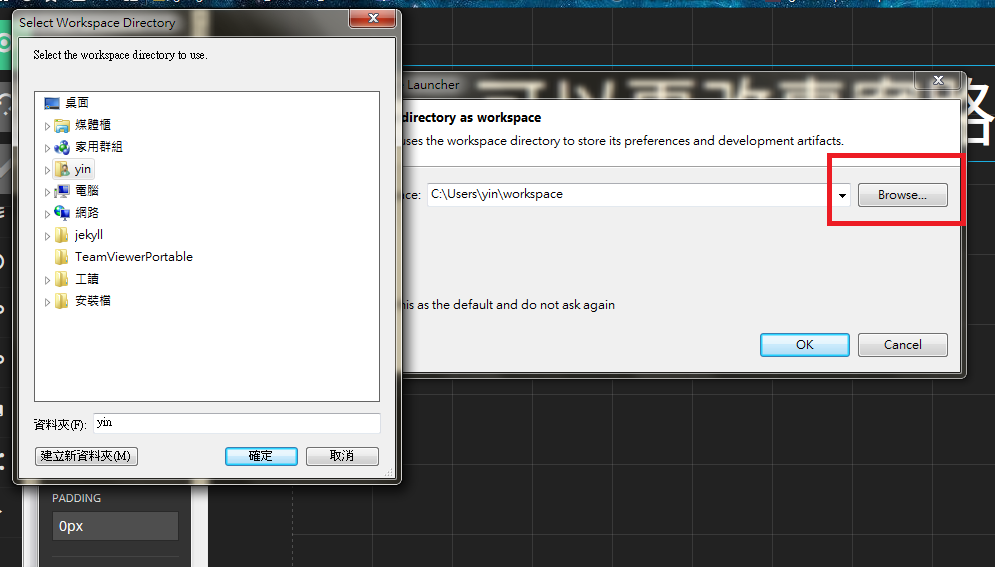Viewport: 995px width, 567px height.
Task: Click the 電腦 computer icon
Action: point(62,191)
